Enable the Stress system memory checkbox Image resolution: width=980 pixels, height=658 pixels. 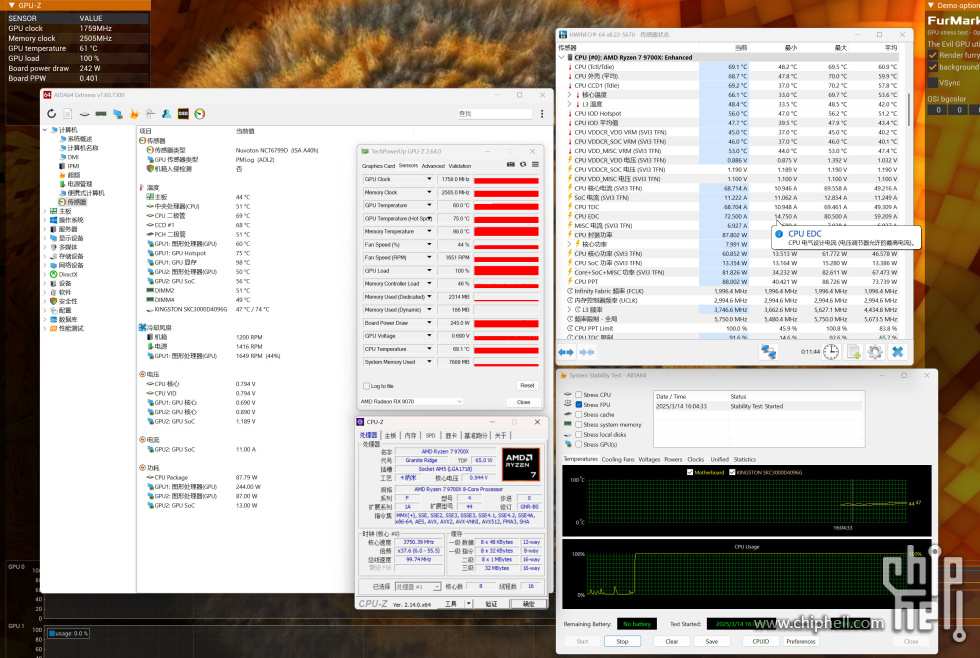click(x=579, y=425)
